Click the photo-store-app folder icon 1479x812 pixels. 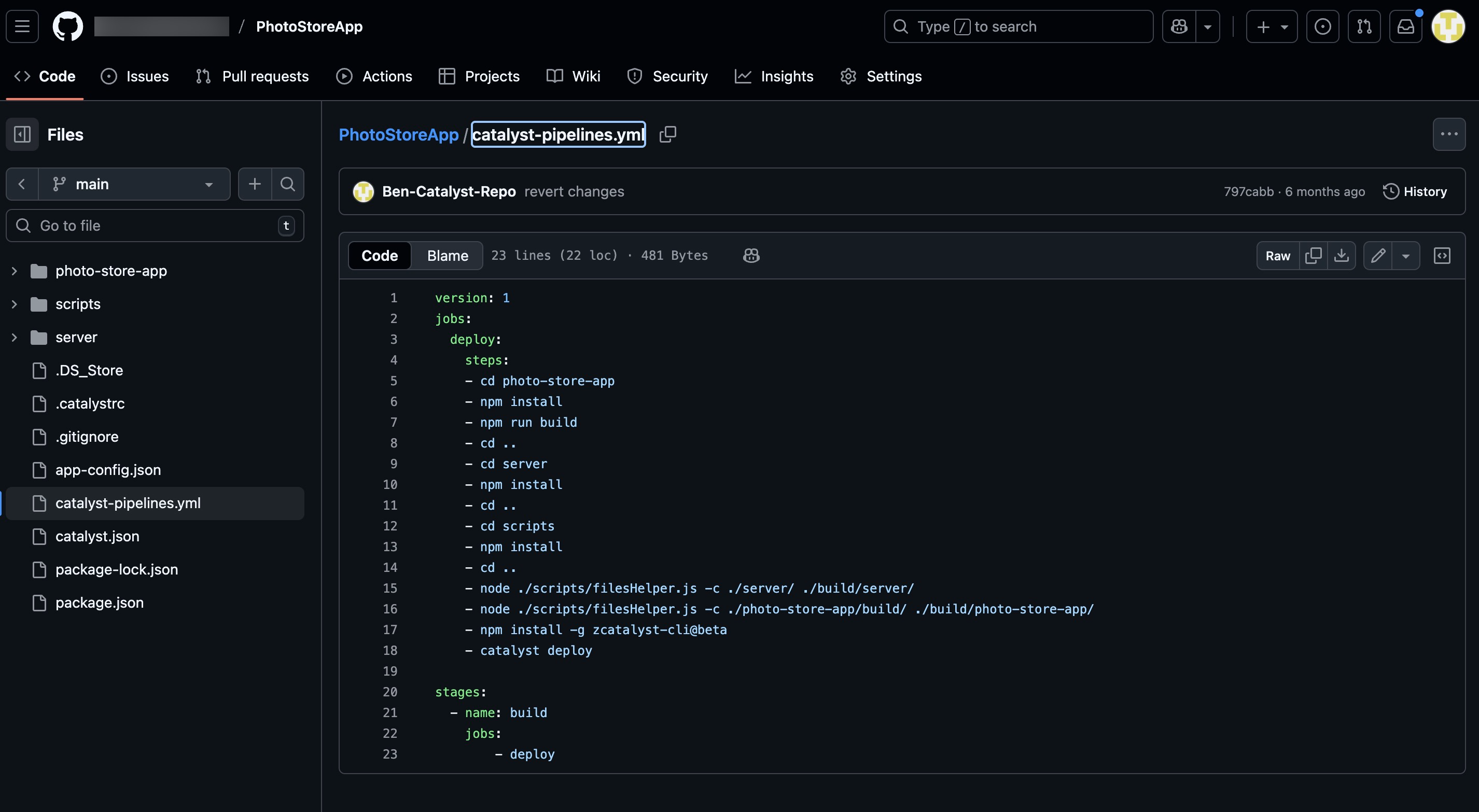(x=38, y=271)
